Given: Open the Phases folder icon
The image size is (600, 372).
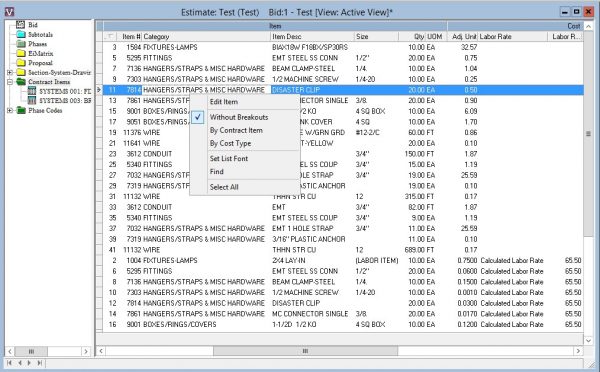Looking at the screenshot, I should 21,44.
